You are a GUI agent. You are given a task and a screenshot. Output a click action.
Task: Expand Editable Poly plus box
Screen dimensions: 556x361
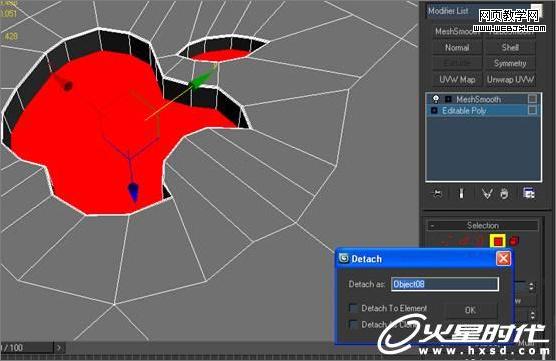(434, 111)
